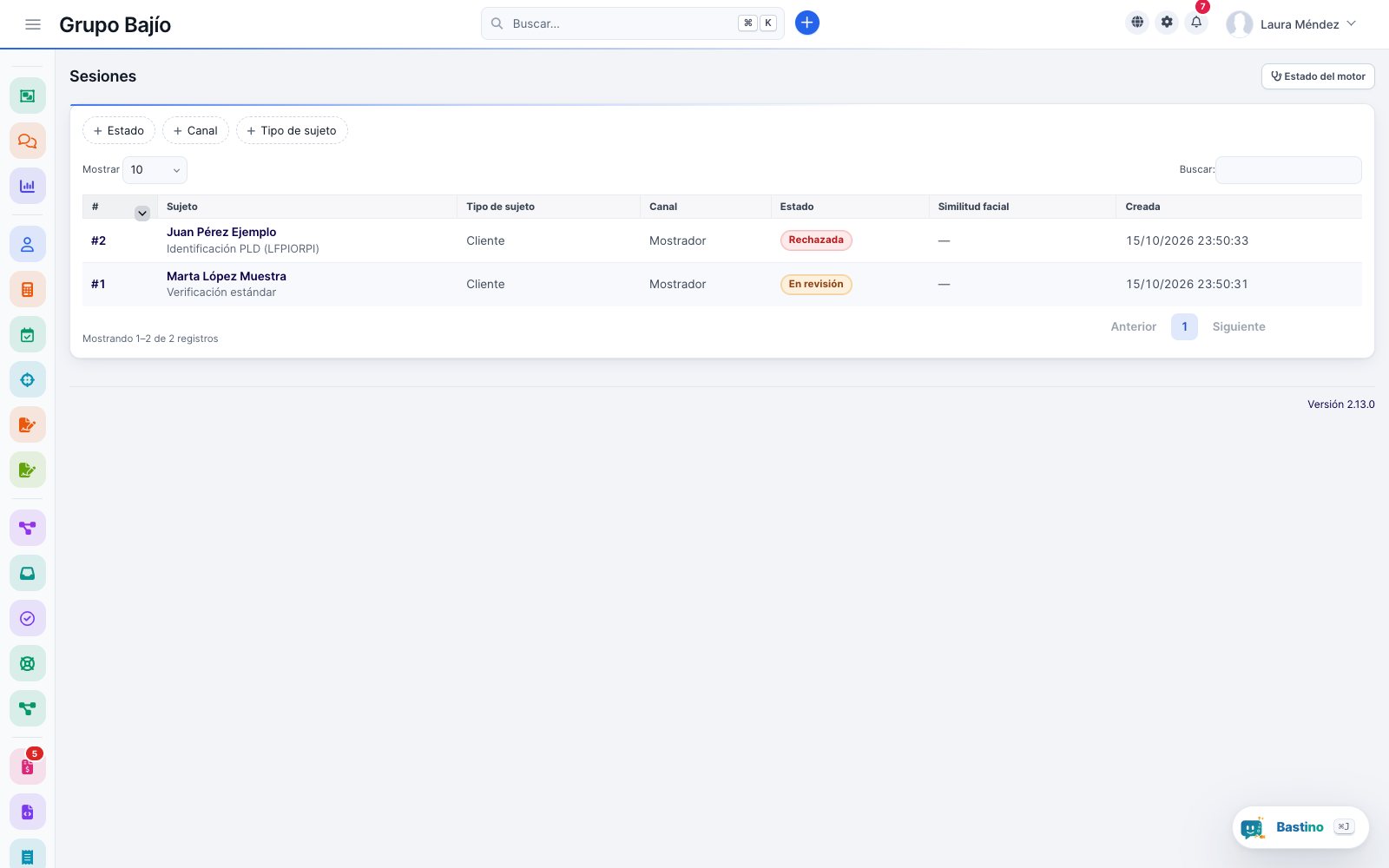
Task: Open the globe language selector
Action: [1137, 23]
